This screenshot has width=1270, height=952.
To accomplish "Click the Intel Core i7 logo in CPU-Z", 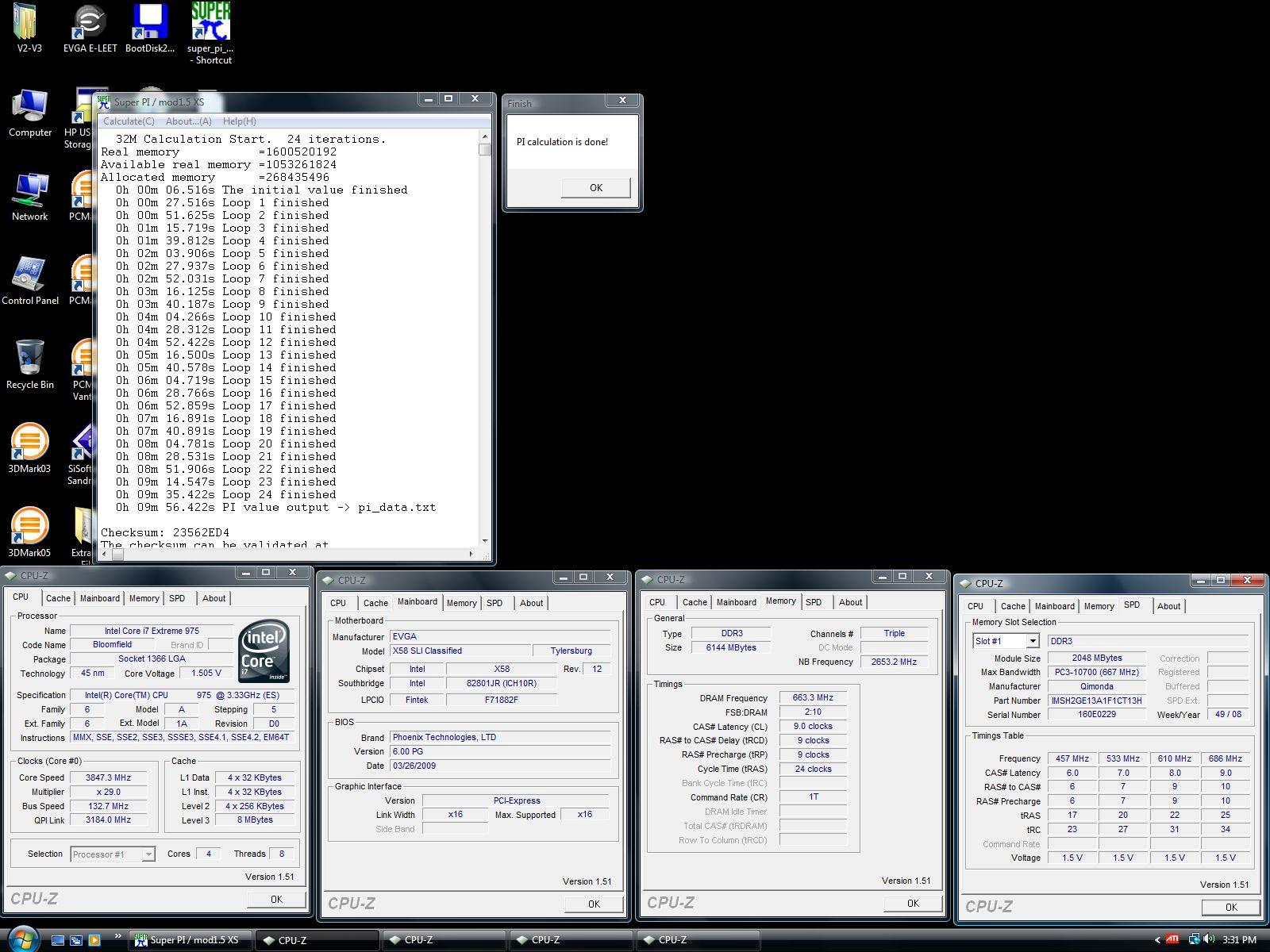I will coord(264,652).
